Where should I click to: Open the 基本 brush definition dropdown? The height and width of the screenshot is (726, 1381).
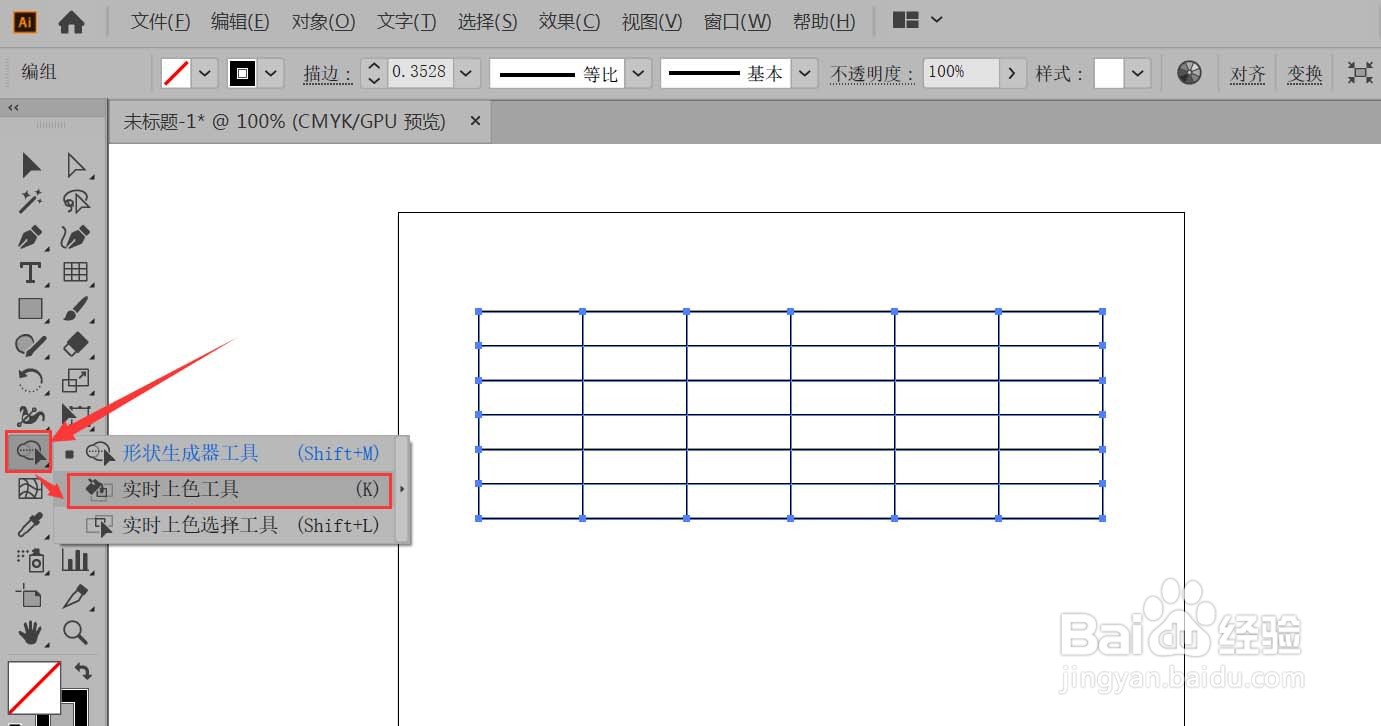coord(804,73)
